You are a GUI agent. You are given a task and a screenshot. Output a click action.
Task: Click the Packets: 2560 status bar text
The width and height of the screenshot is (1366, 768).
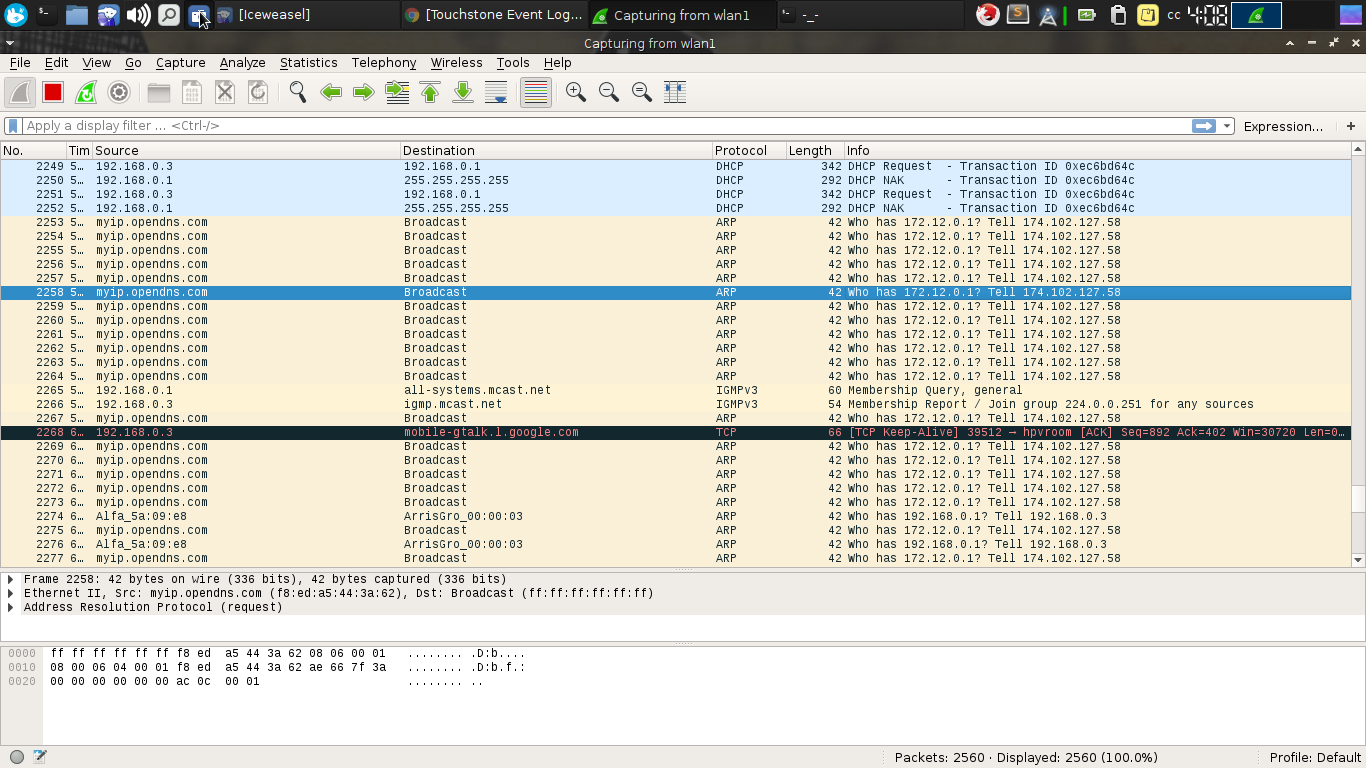[1026, 757]
